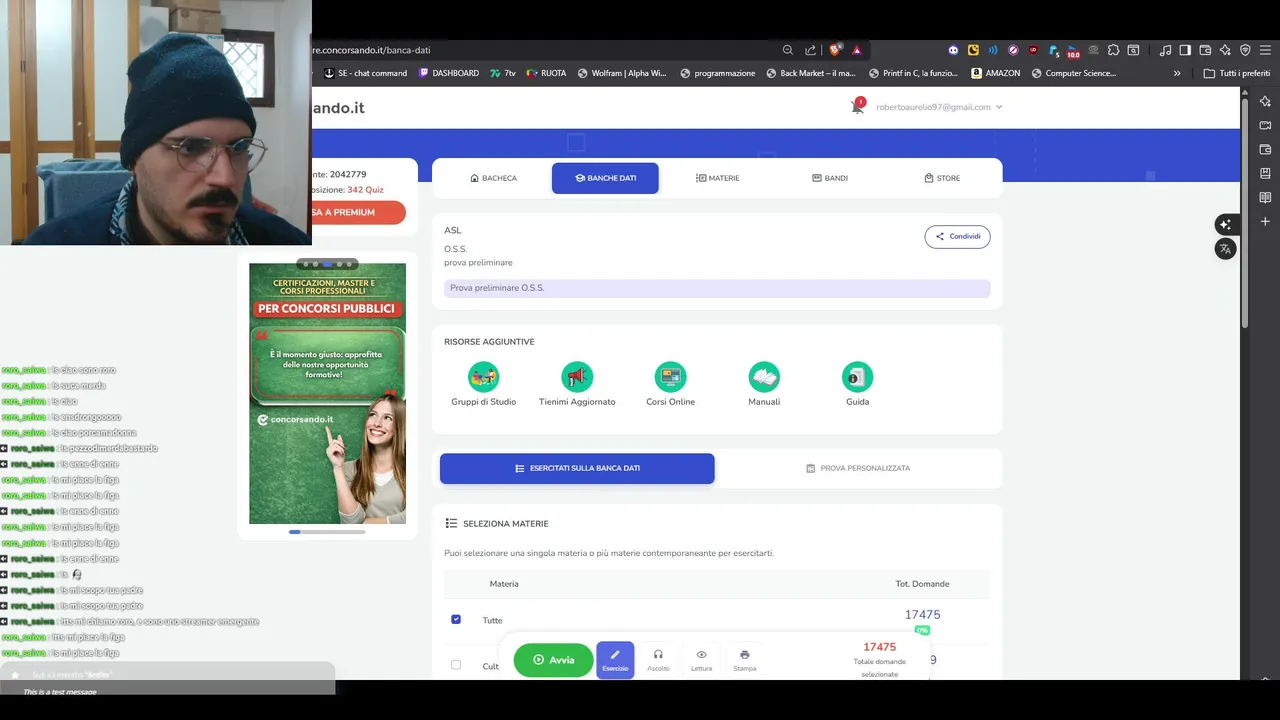
Task: Open the uBlock Origin extension icon
Action: tap(1033, 50)
